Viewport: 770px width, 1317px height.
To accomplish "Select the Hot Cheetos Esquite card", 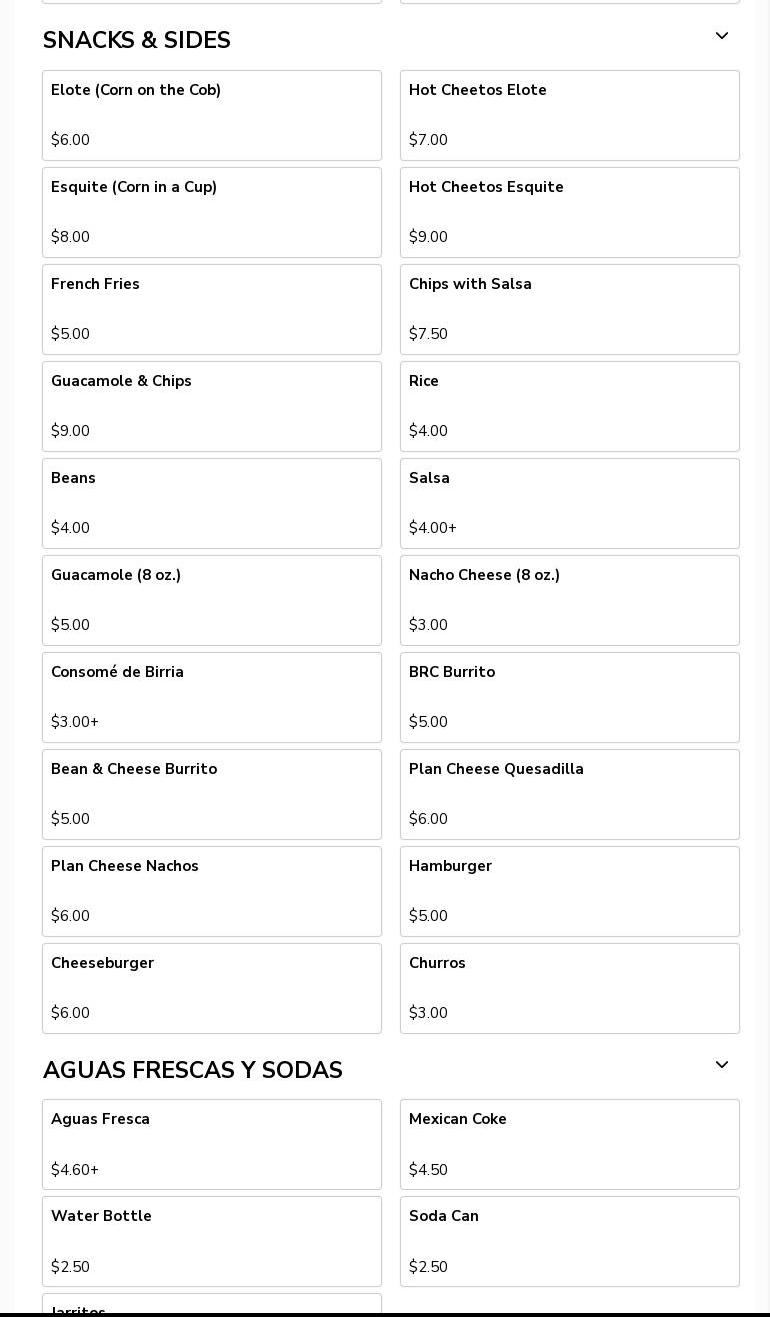I will 570,212.
